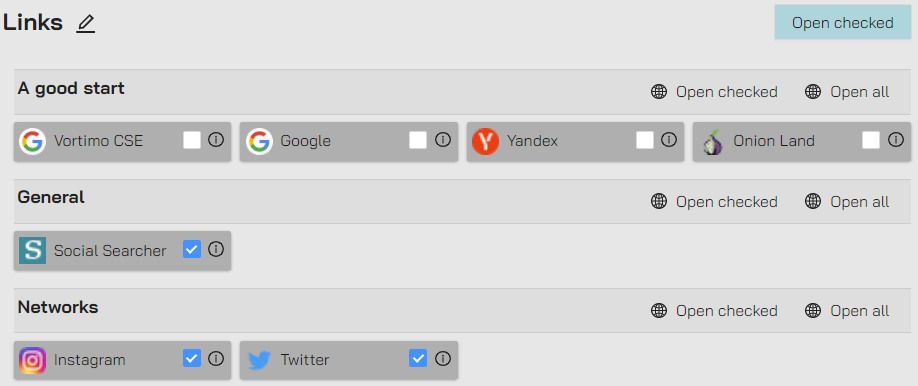Click the pencil edit icon beside Links
This screenshot has height=386, width=918.
click(85, 24)
